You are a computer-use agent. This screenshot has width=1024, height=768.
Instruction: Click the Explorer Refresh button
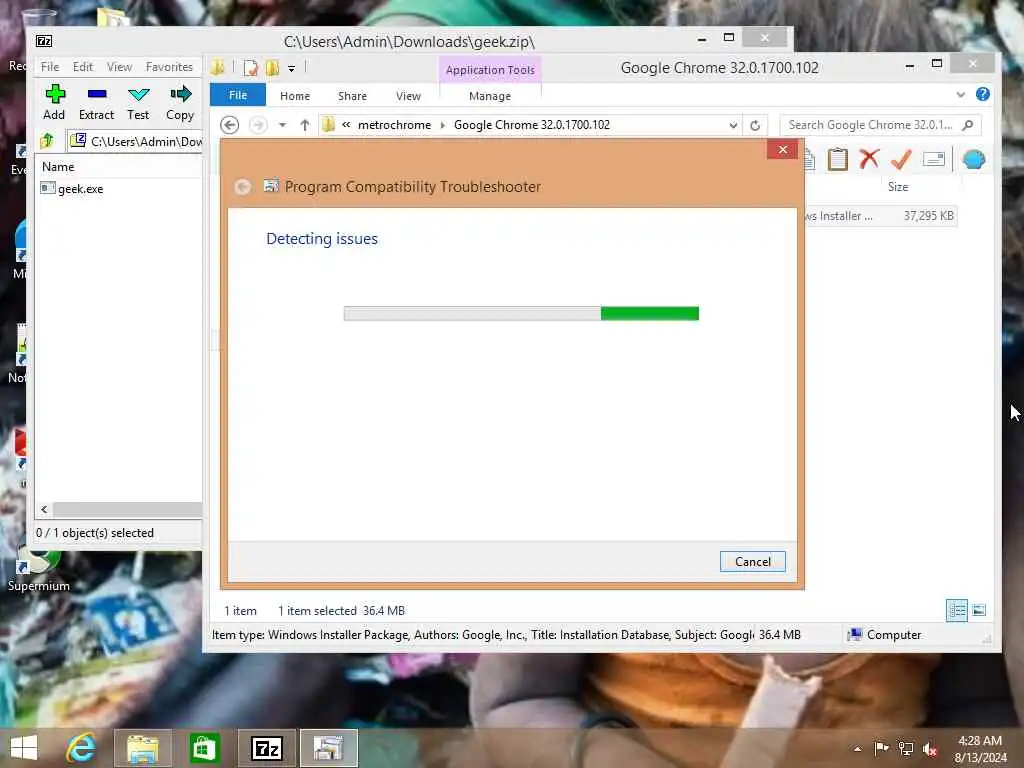[x=755, y=125]
